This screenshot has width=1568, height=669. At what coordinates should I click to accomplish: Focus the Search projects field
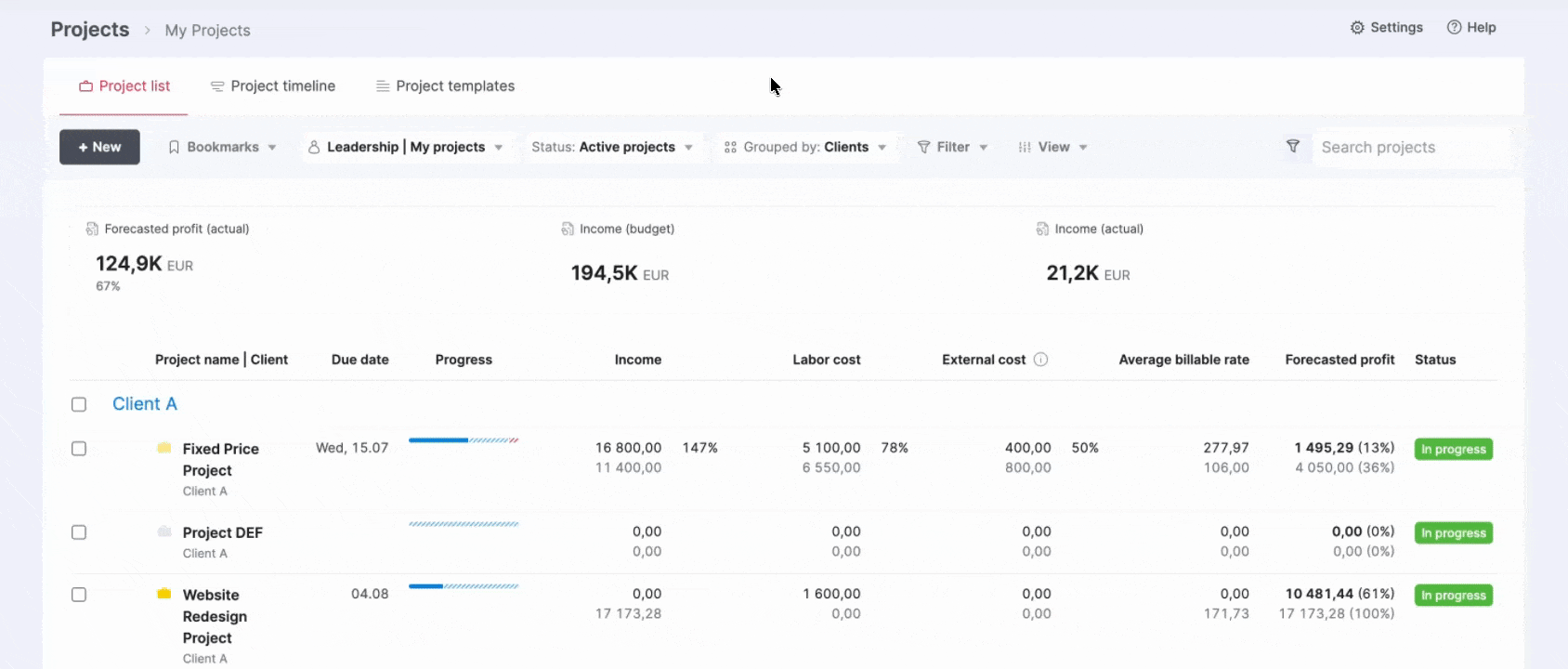tap(1410, 147)
